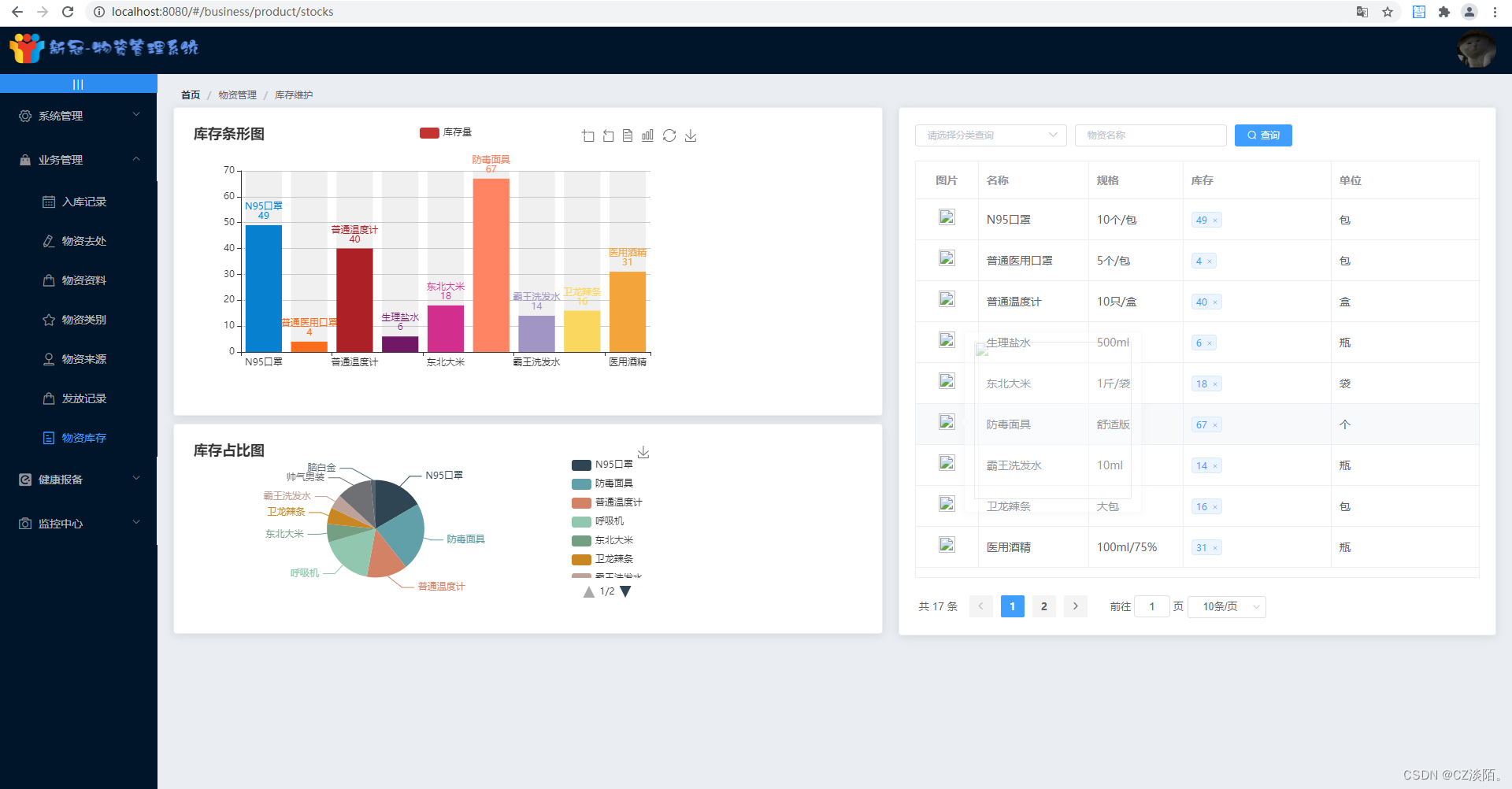
Task: Click the user avatar in header
Action: (1476, 50)
